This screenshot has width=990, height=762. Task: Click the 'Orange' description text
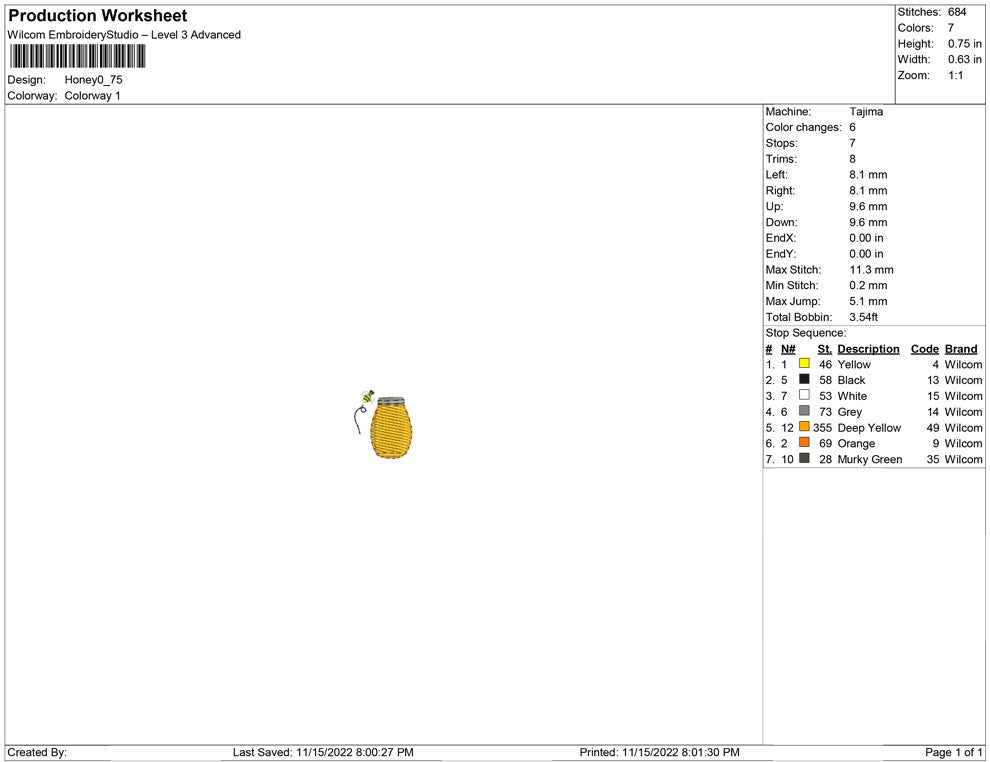[x=856, y=443]
